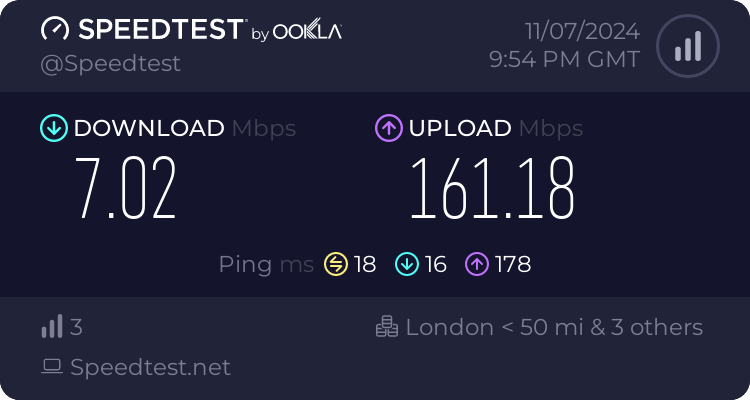This screenshot has height=400, width=750.
Task: Click the teal download arrow icon
Action: point(53,128)
